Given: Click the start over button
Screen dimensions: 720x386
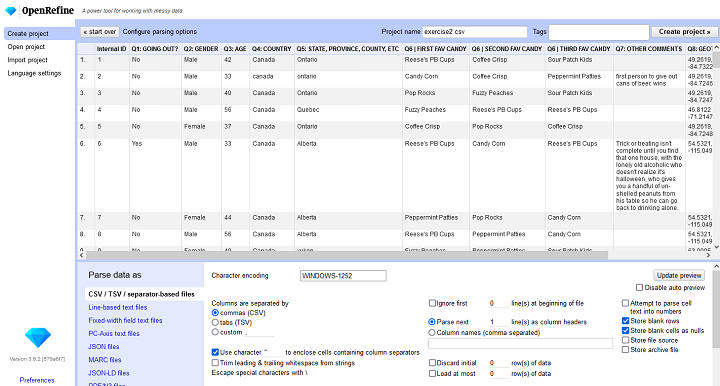Looking at the screenshot, I should pos(100,32).
